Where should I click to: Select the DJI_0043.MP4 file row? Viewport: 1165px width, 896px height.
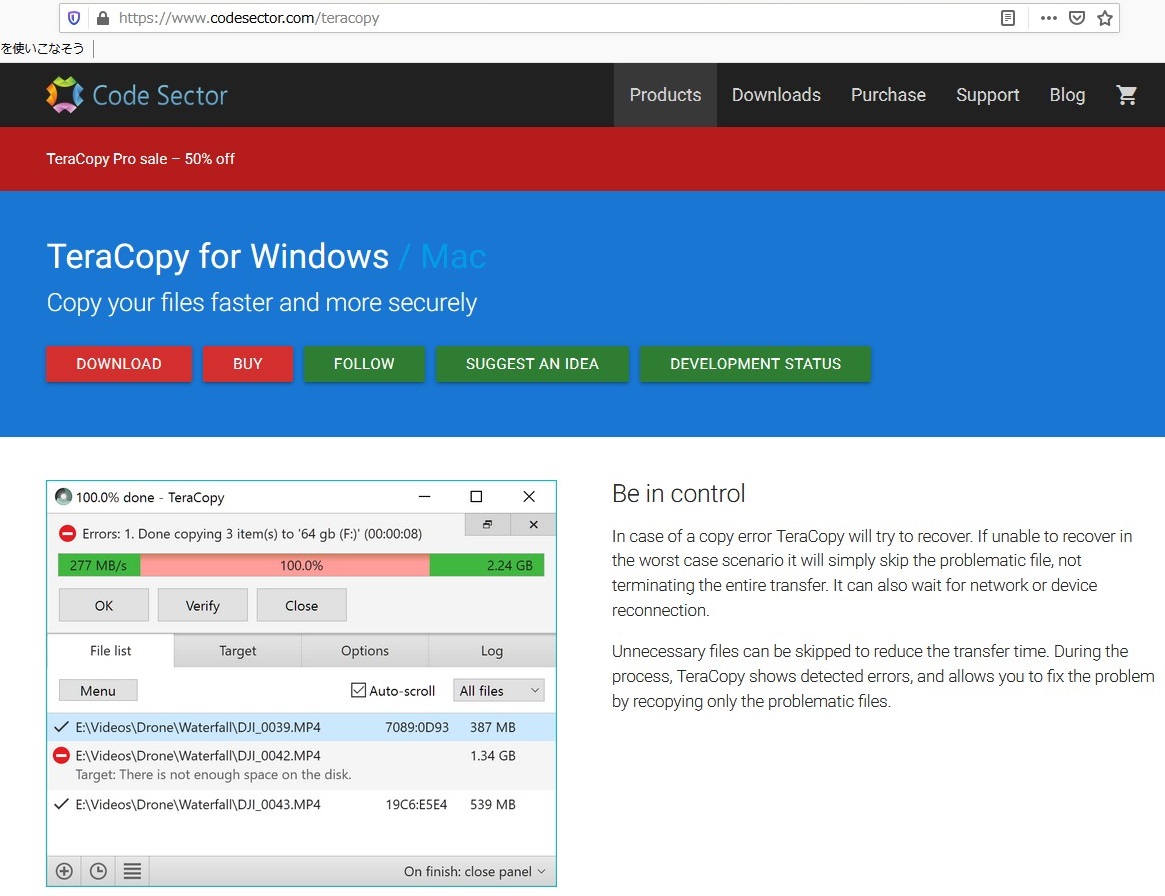(x=302, y=804)
